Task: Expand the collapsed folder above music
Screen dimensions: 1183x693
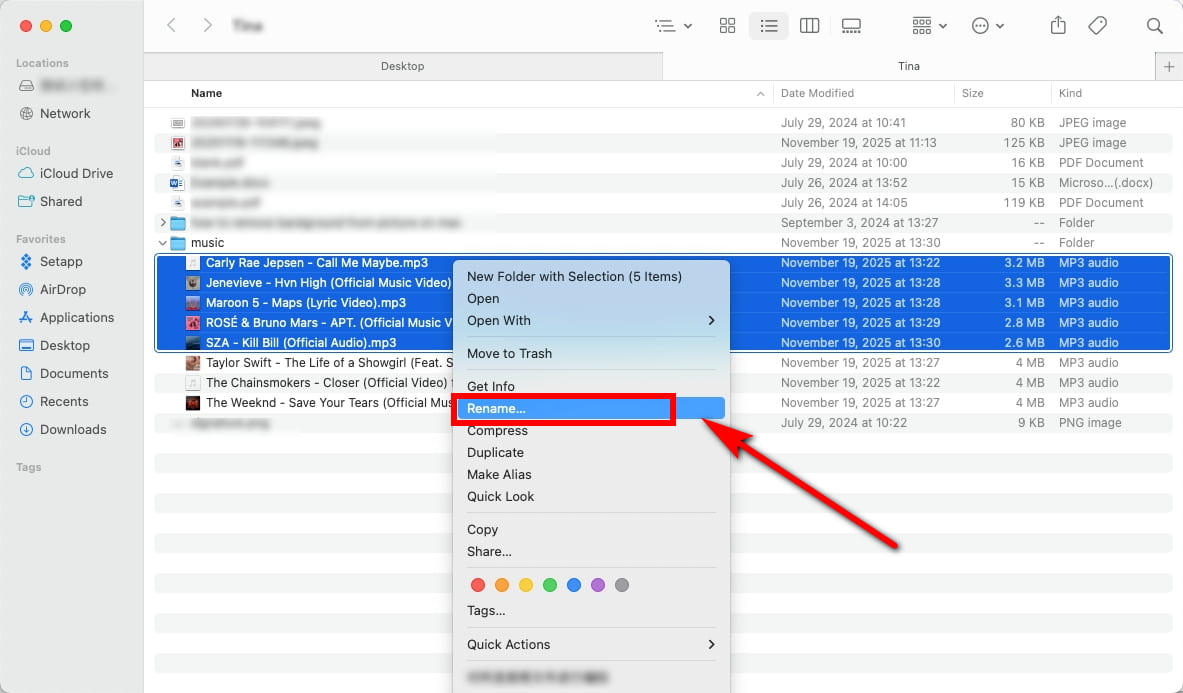Action: click(x=163, y=223)
